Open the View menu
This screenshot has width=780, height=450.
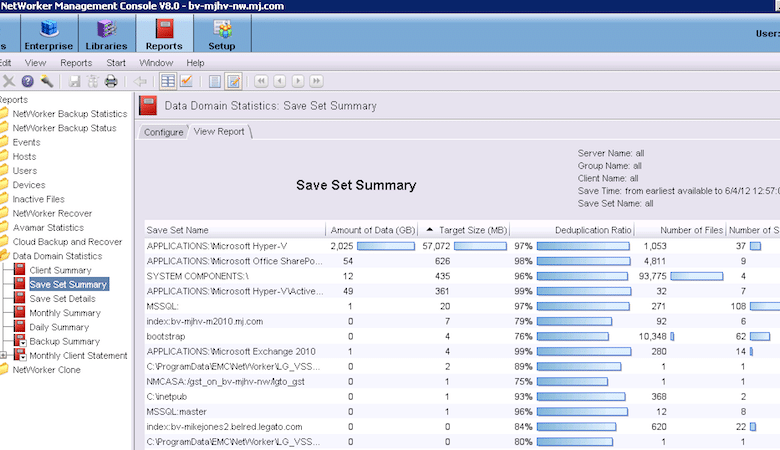coord(35,63)
